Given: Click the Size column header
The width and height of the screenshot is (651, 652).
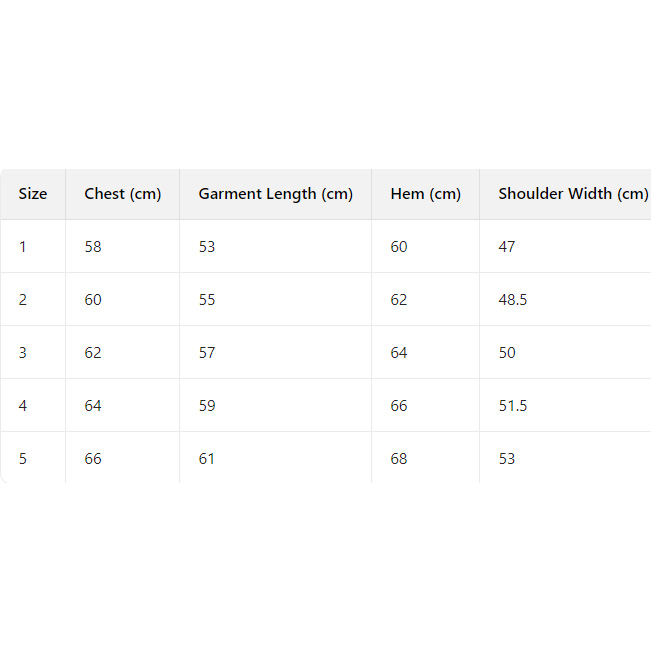Looking at the screenshot, I should pyautogui.click(x=33, y=194).
